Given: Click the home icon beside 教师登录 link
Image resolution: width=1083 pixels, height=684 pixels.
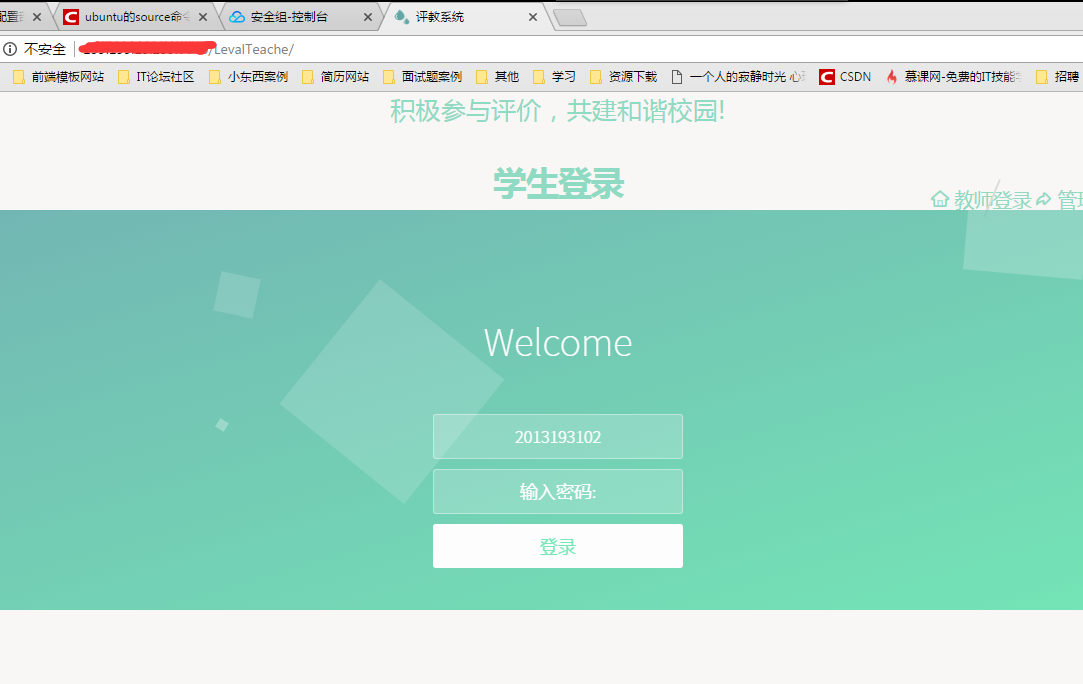Looking at the screenshot, I should coord(940,199).
